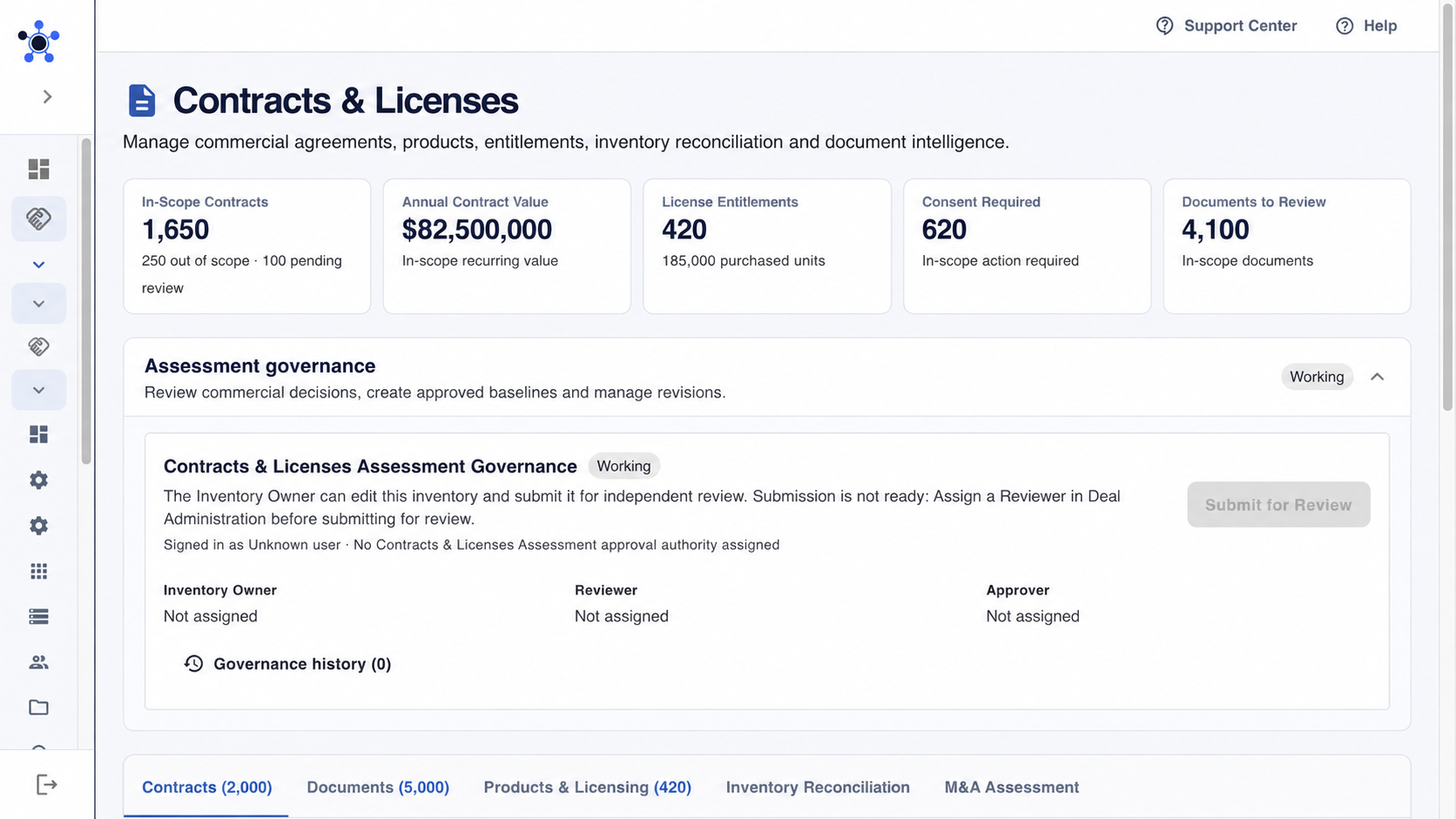
Task: Open the Support Center link
Action: [x=1226, y=26]
